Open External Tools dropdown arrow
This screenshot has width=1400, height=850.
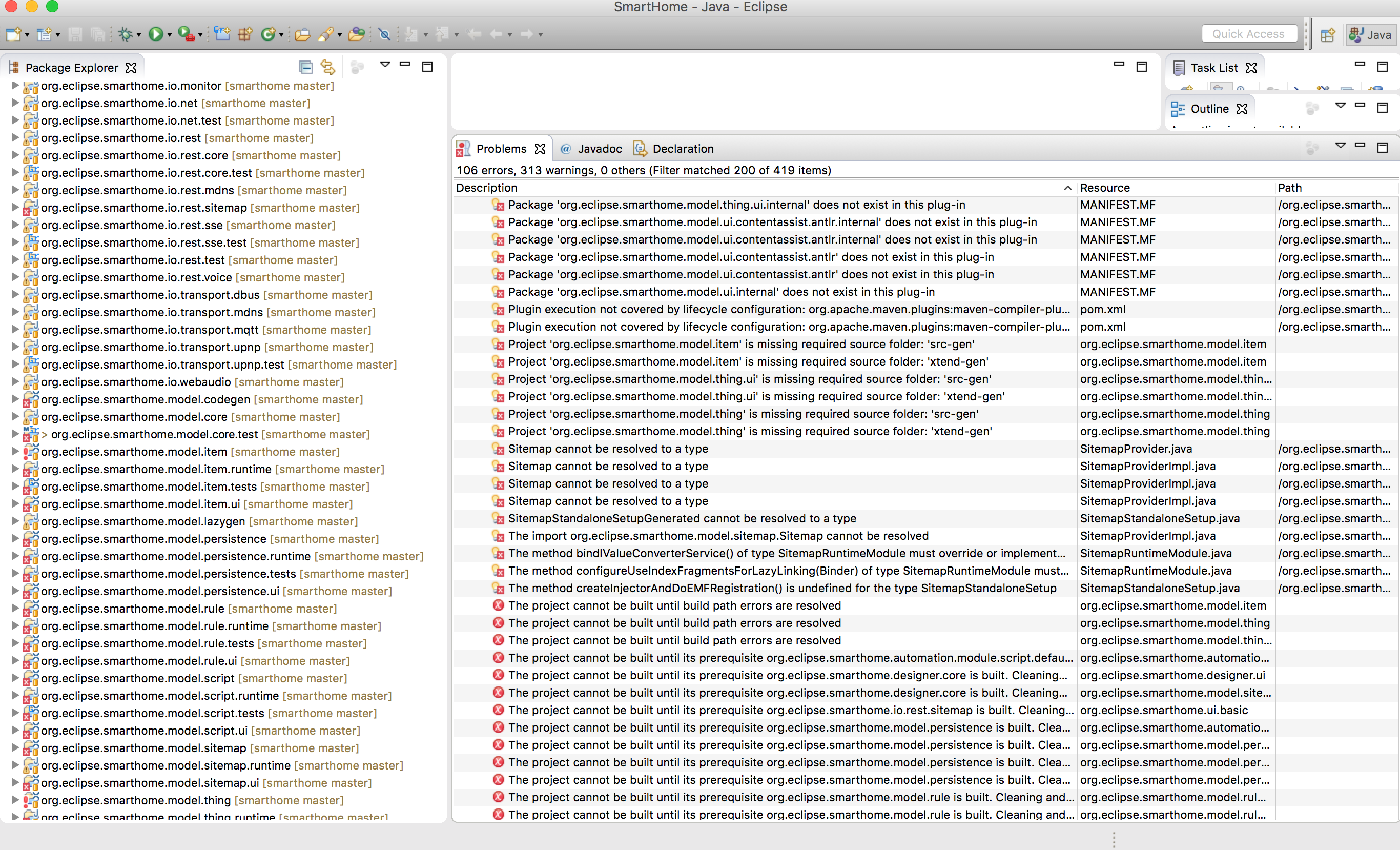pos(200,35)
